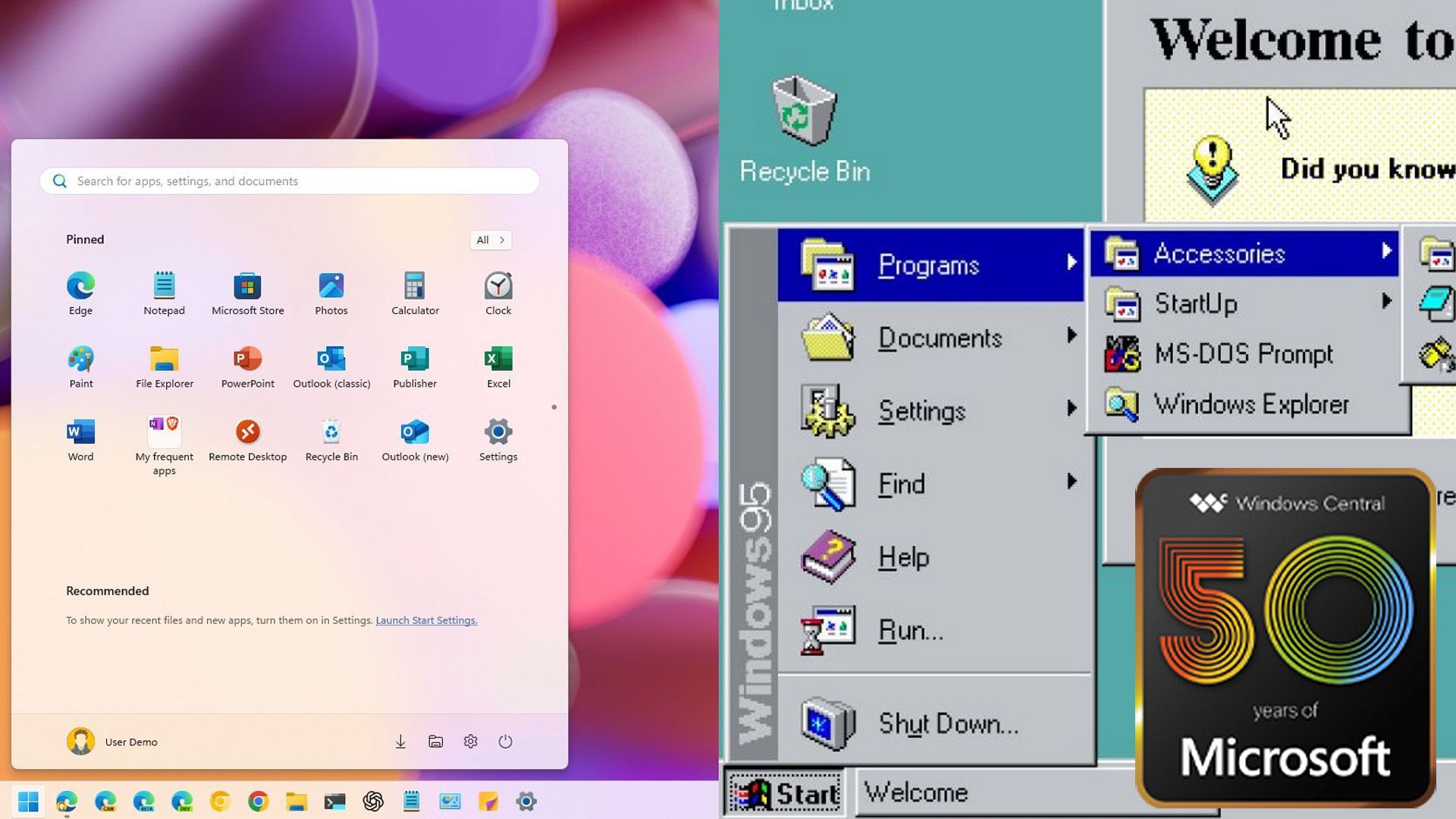Open the Find menu entry
The image size is (1456, 819).
(x=901, y=484)
